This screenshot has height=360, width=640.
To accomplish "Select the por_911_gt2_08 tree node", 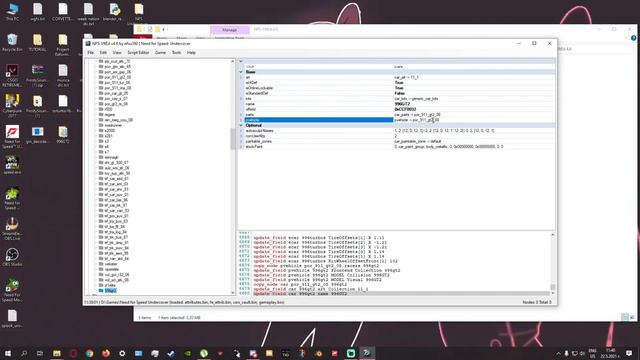I will click(118, 77).
